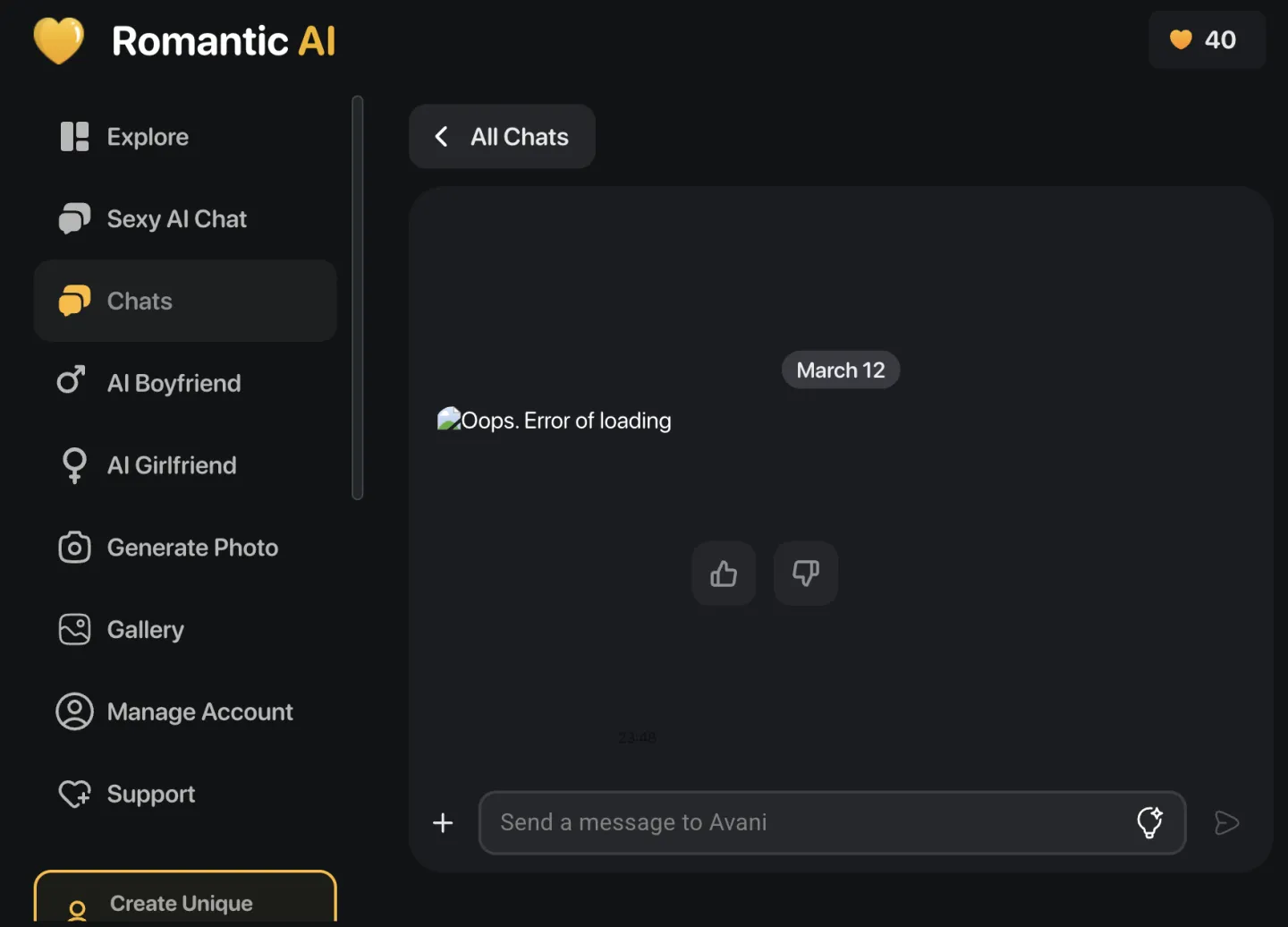Give the message a thumbs up
The height and width of the screenshot is (927, 1288).
[x=723, y=574]
